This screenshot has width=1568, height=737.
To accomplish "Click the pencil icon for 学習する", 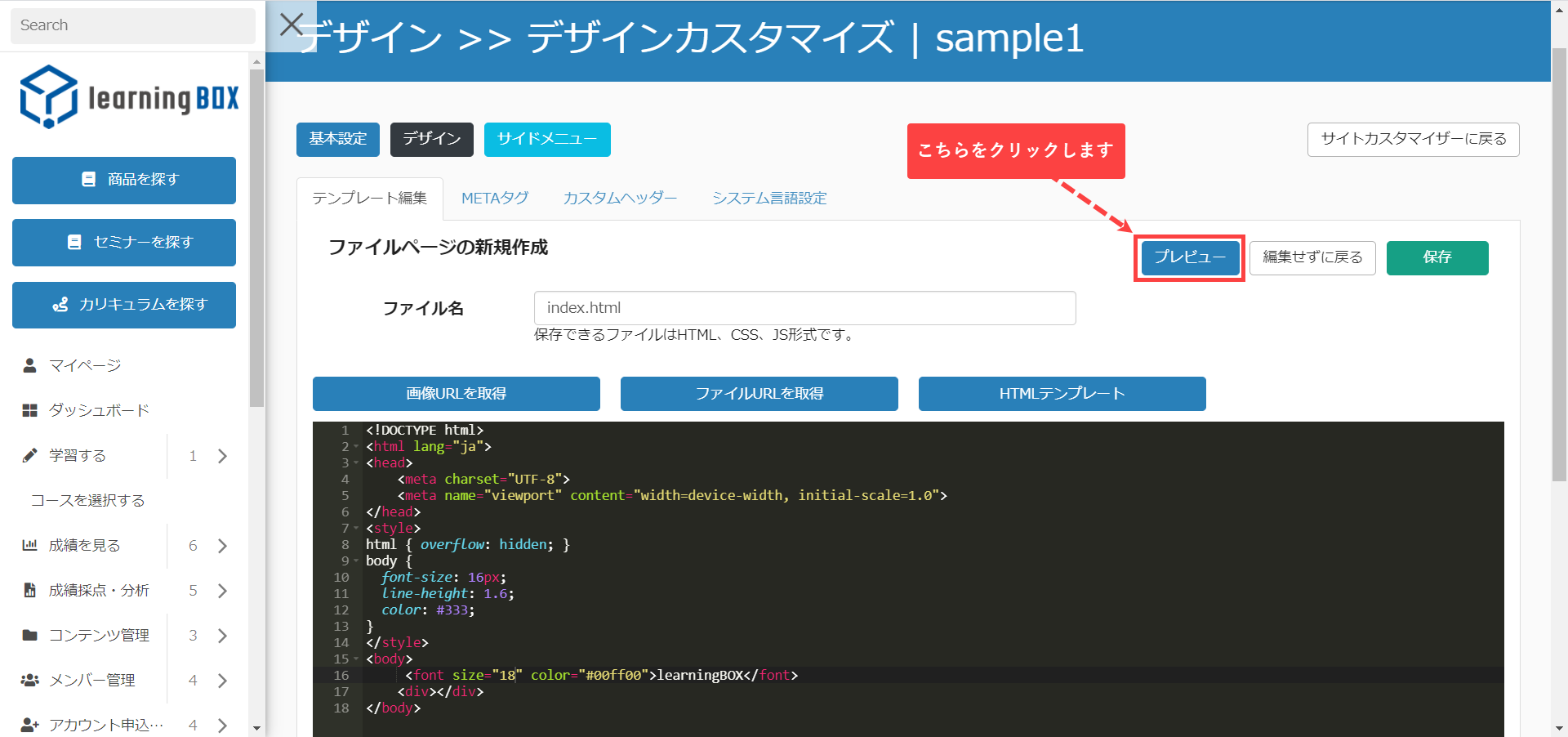I will click(30, 455).
